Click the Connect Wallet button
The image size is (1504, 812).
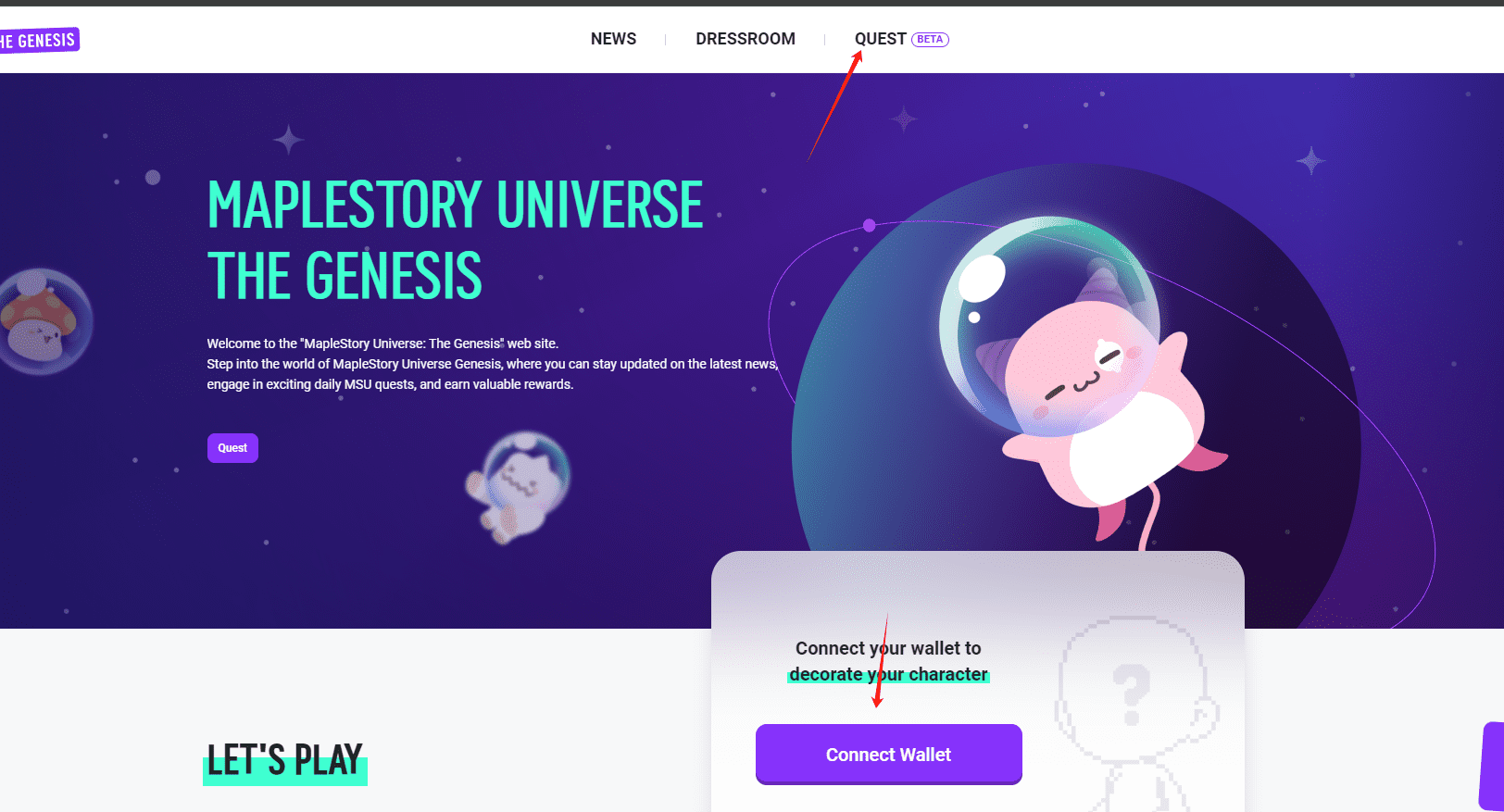[x=889, y=755]
